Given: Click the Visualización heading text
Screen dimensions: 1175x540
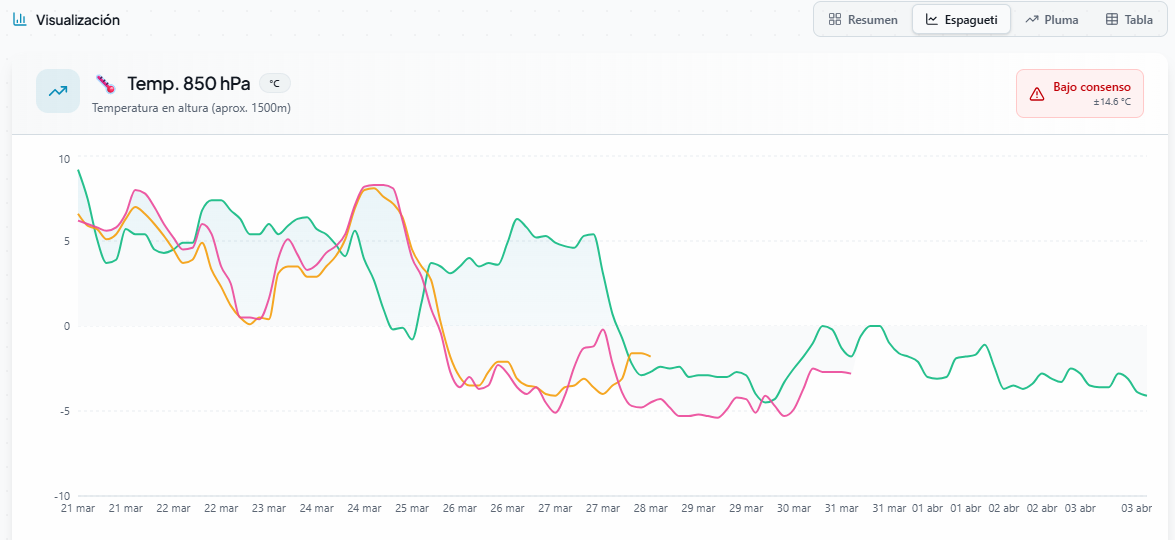Looking at the screenshot, I should point(78,20).
